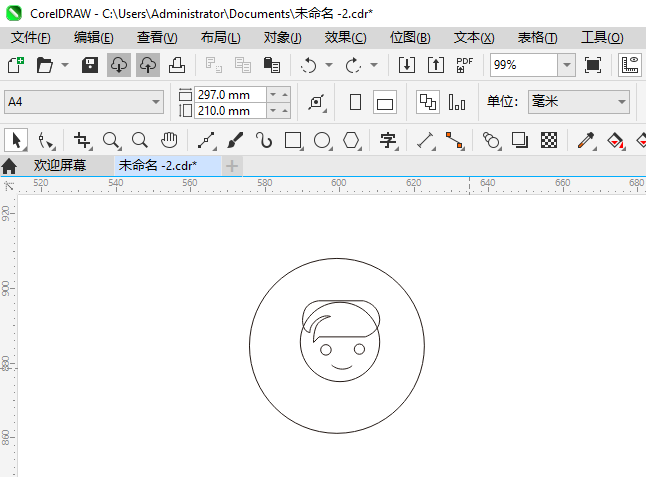The image size is (646, 477).
Task: Open the 编辑(E) menu
Action: [94, 38]
